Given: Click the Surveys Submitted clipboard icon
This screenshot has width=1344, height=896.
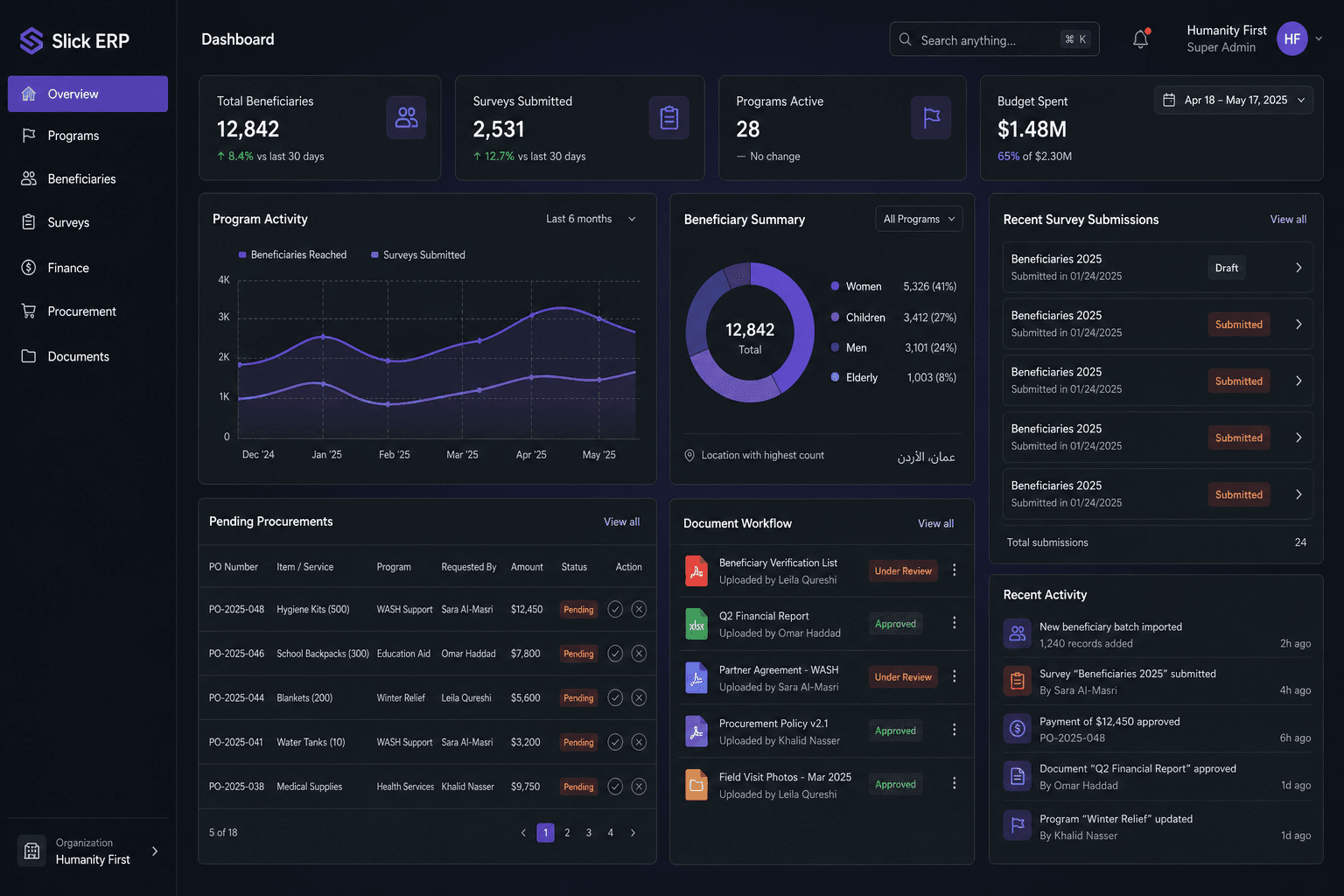Looking at the screenshot, I should tap(669, 117).
